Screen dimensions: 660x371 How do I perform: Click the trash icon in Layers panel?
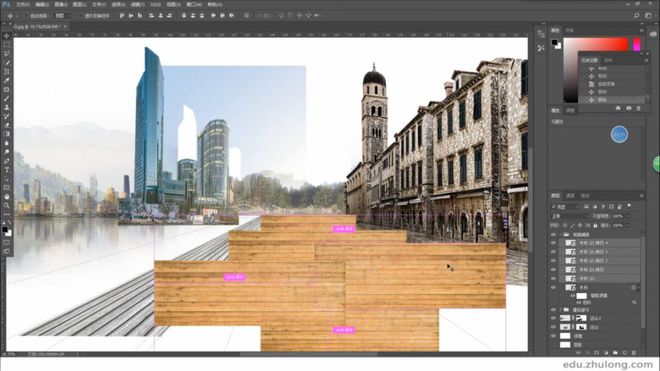[x=634, y=352]
